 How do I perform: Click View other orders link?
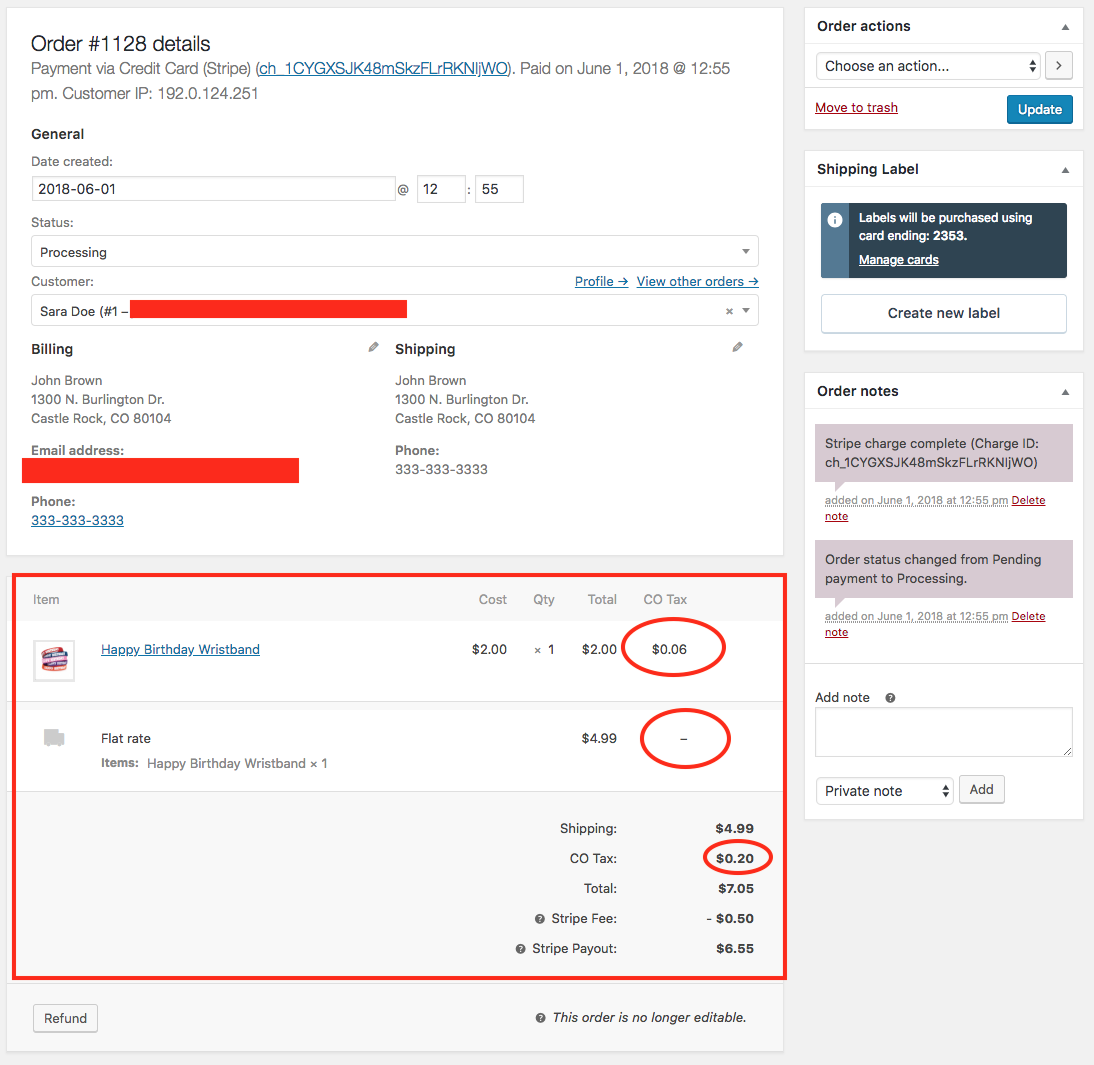pos(697,281)
